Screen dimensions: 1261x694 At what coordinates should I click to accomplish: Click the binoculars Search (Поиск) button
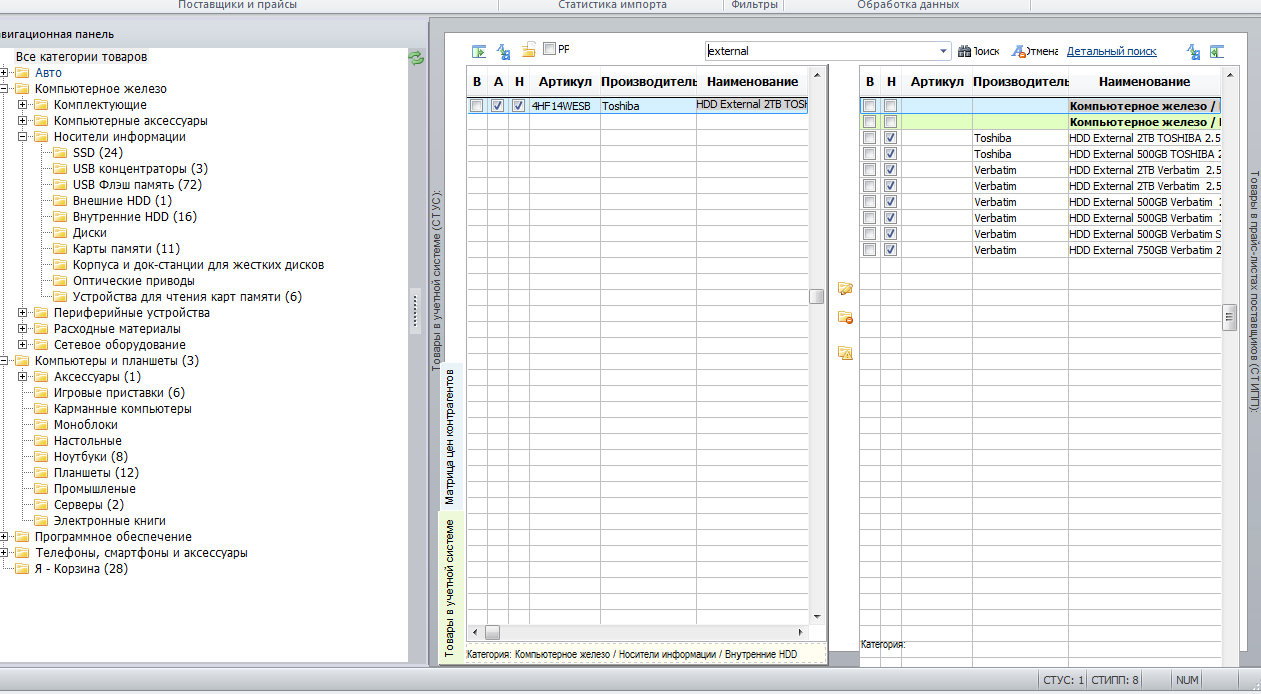point(979,51)
